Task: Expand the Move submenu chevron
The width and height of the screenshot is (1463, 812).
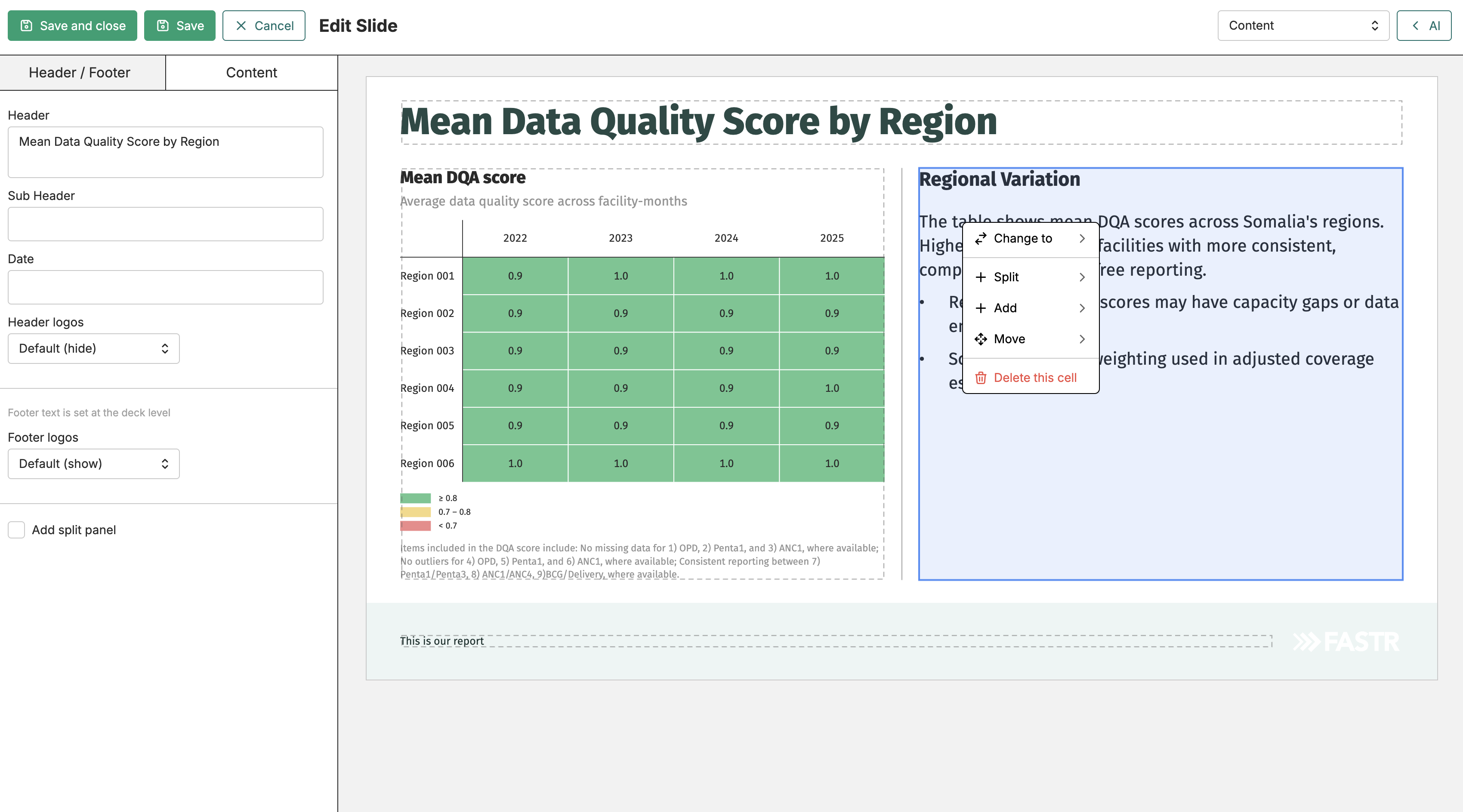Action: tap(1082, 339)
